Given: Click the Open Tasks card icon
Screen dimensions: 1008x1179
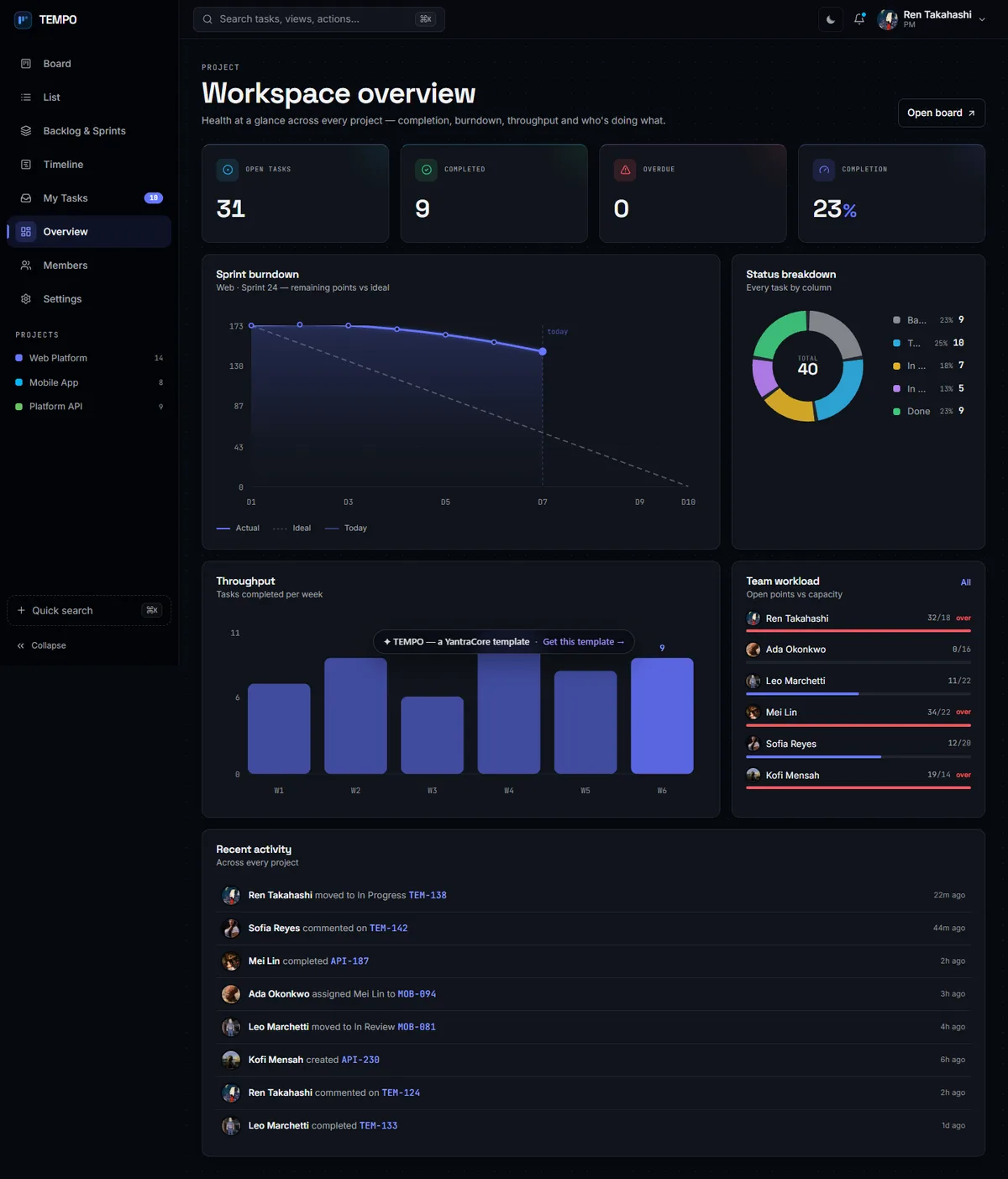Looking at the screenshot, I should 228,170.
